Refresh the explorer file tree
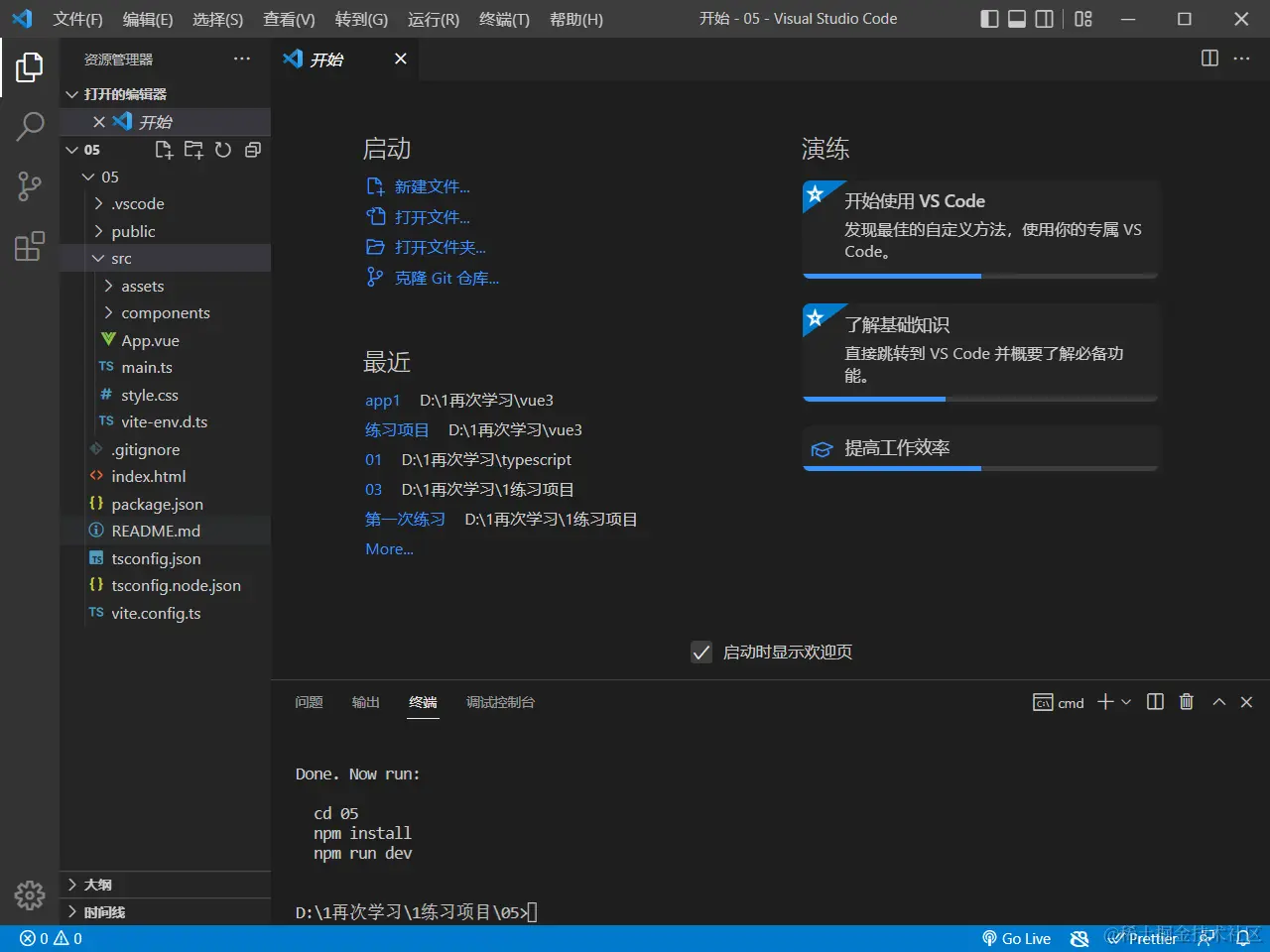This screenshot has width=1270, height=952. point(223,150)
